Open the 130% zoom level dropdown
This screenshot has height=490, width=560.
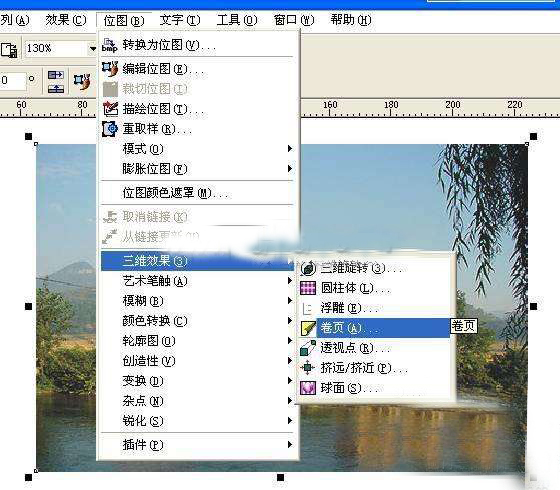click(x=92, y=49)
